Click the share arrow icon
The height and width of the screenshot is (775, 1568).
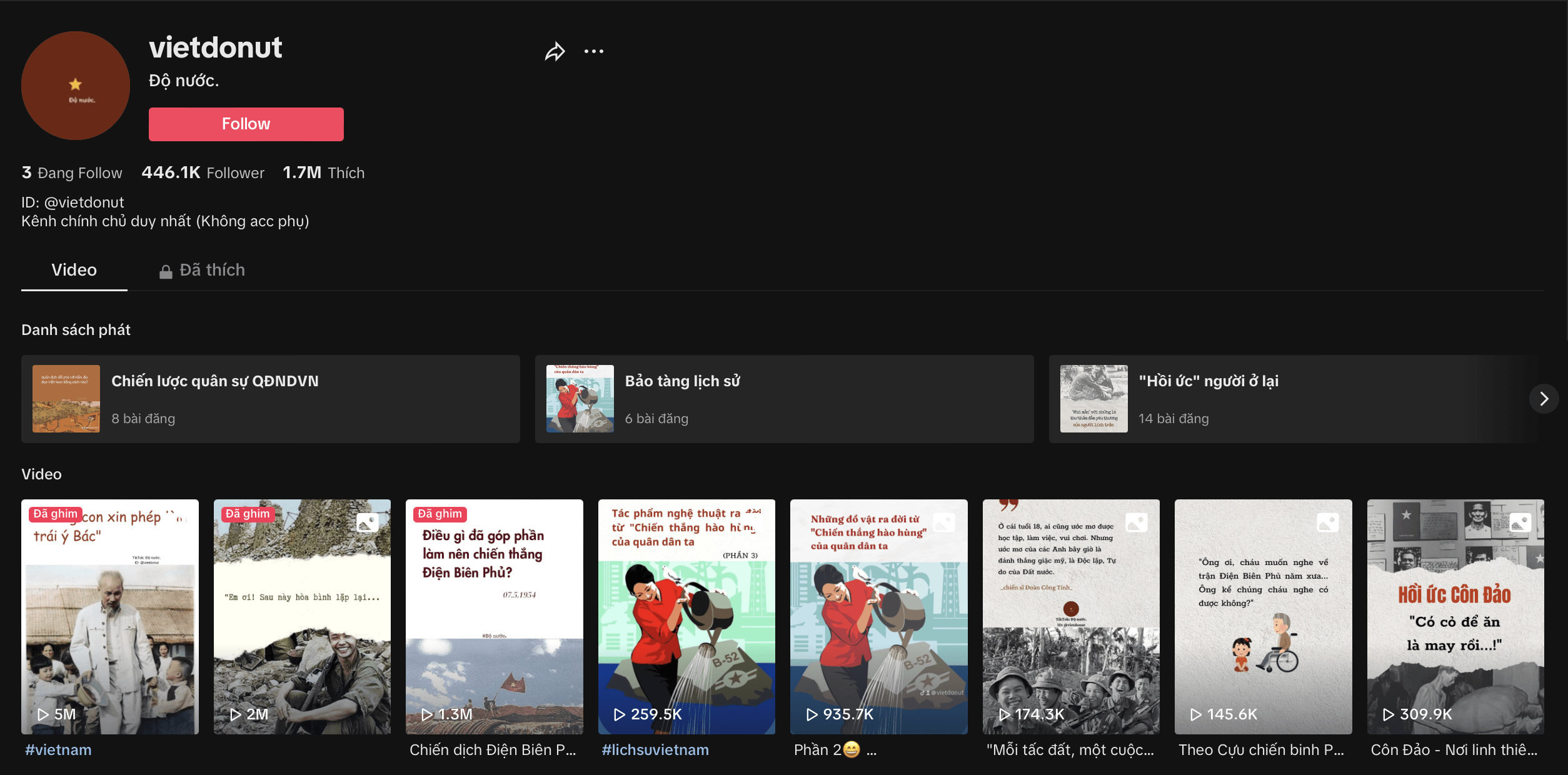555,51
